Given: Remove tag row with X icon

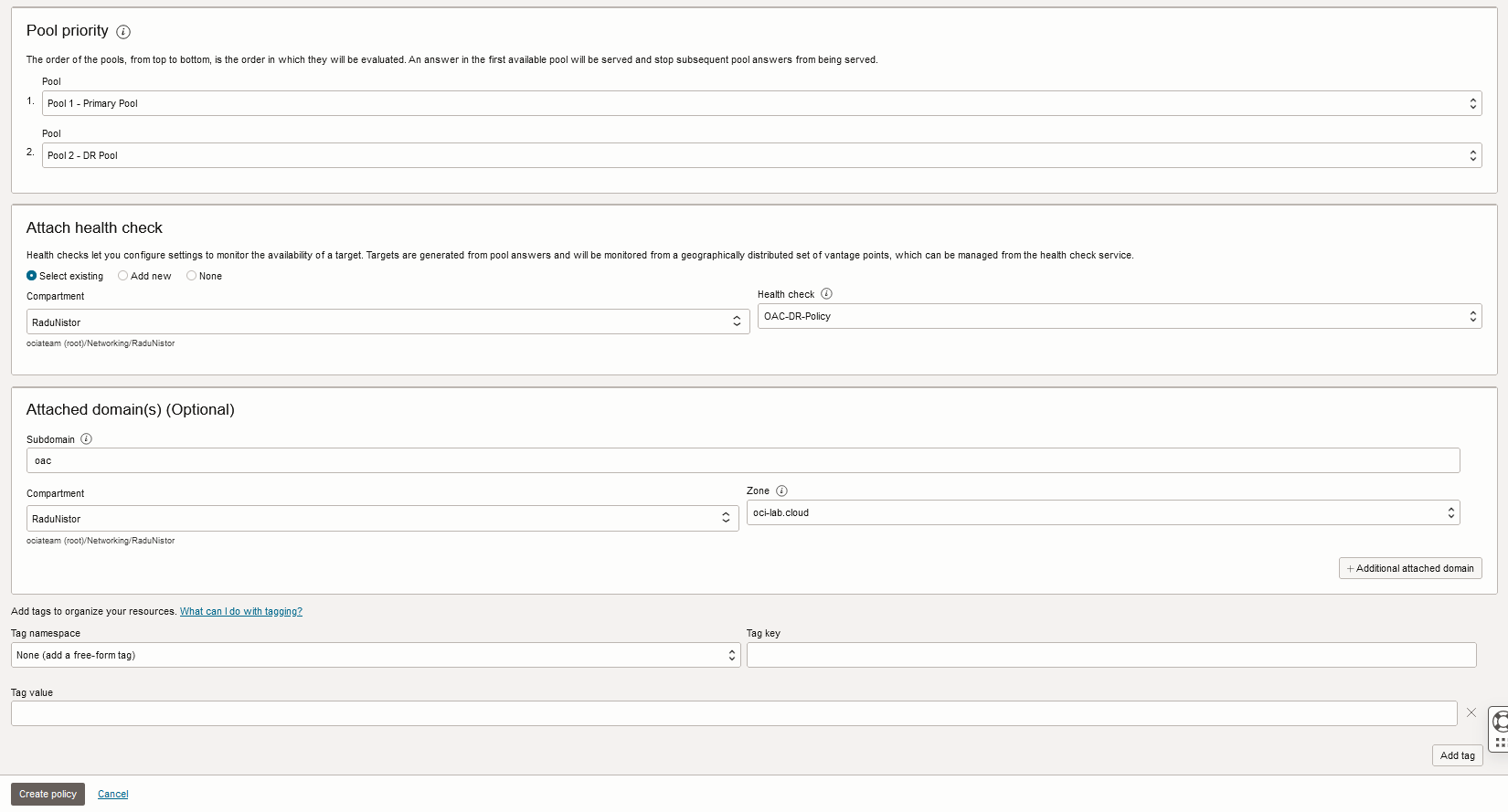Looking at the screenshot, I should [x=1471, y=712].
